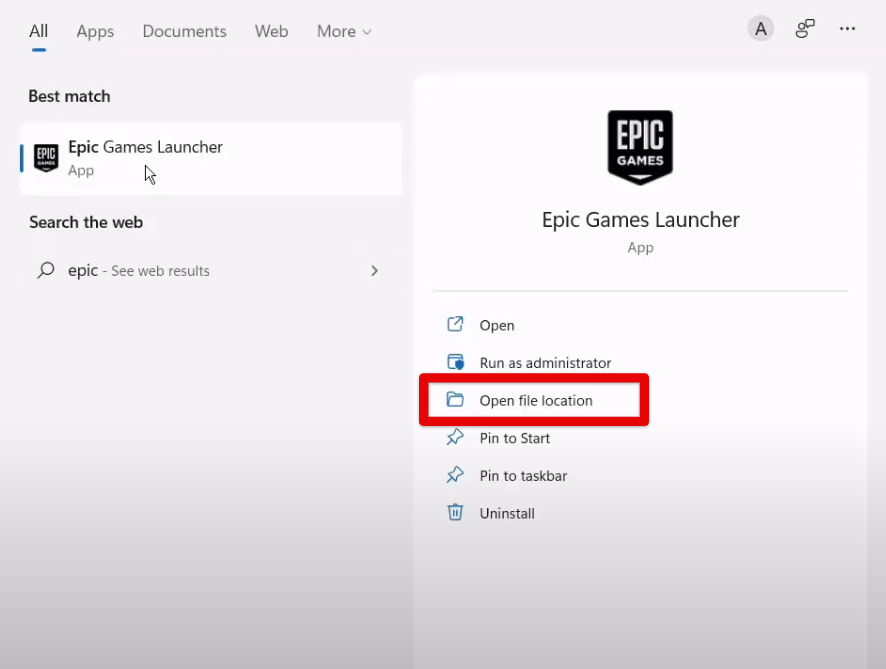
Task: Click the Best match heading
Action: tap(70, 97)
